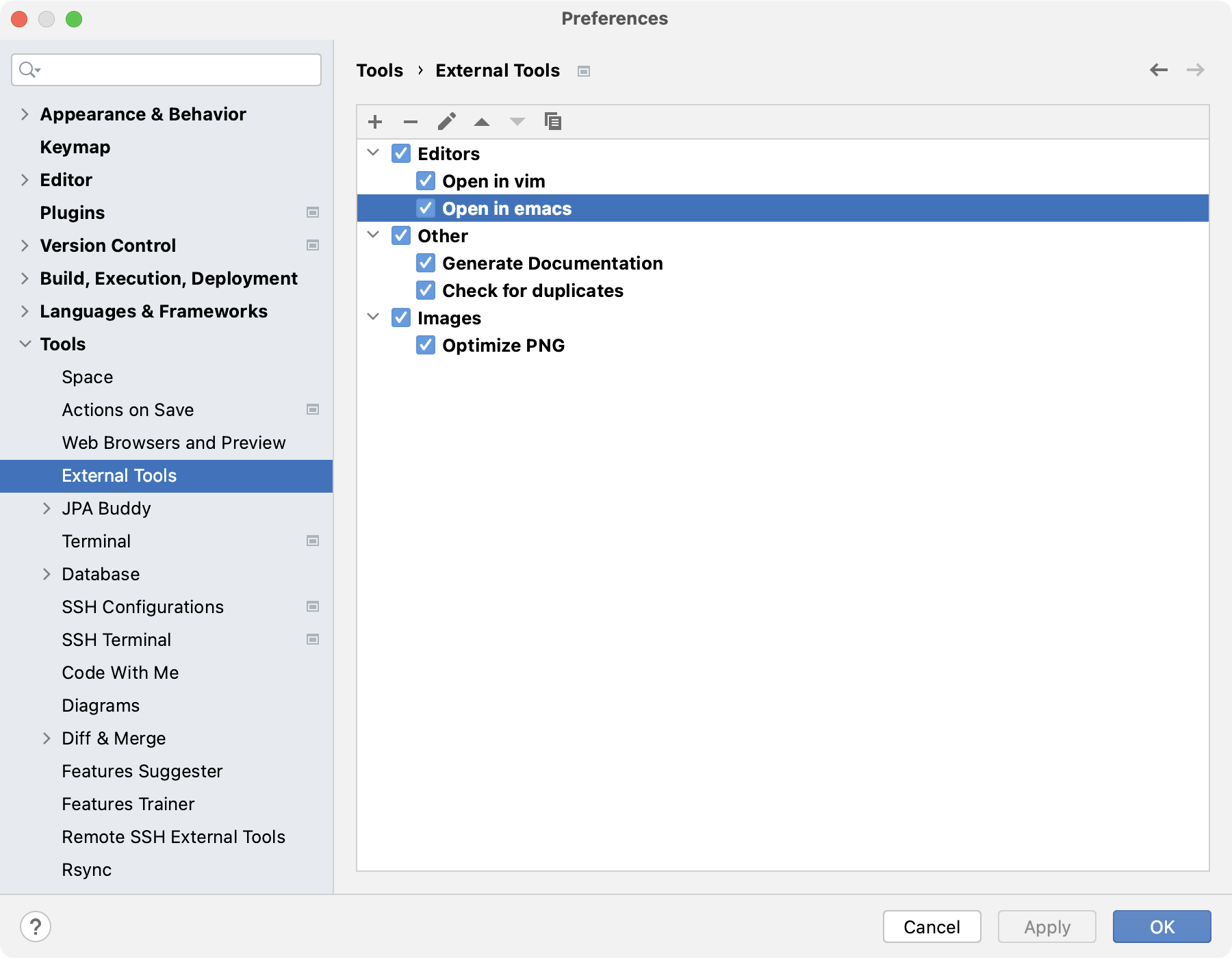
Task: Click the OK button
Action: (x=1161, y=927)
